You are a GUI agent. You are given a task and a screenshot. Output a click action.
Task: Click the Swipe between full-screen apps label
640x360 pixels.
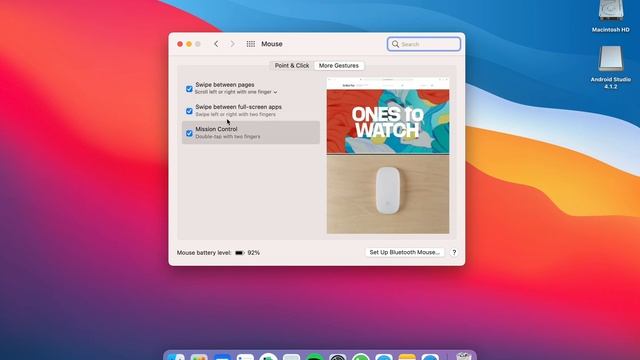coord(238,107)
